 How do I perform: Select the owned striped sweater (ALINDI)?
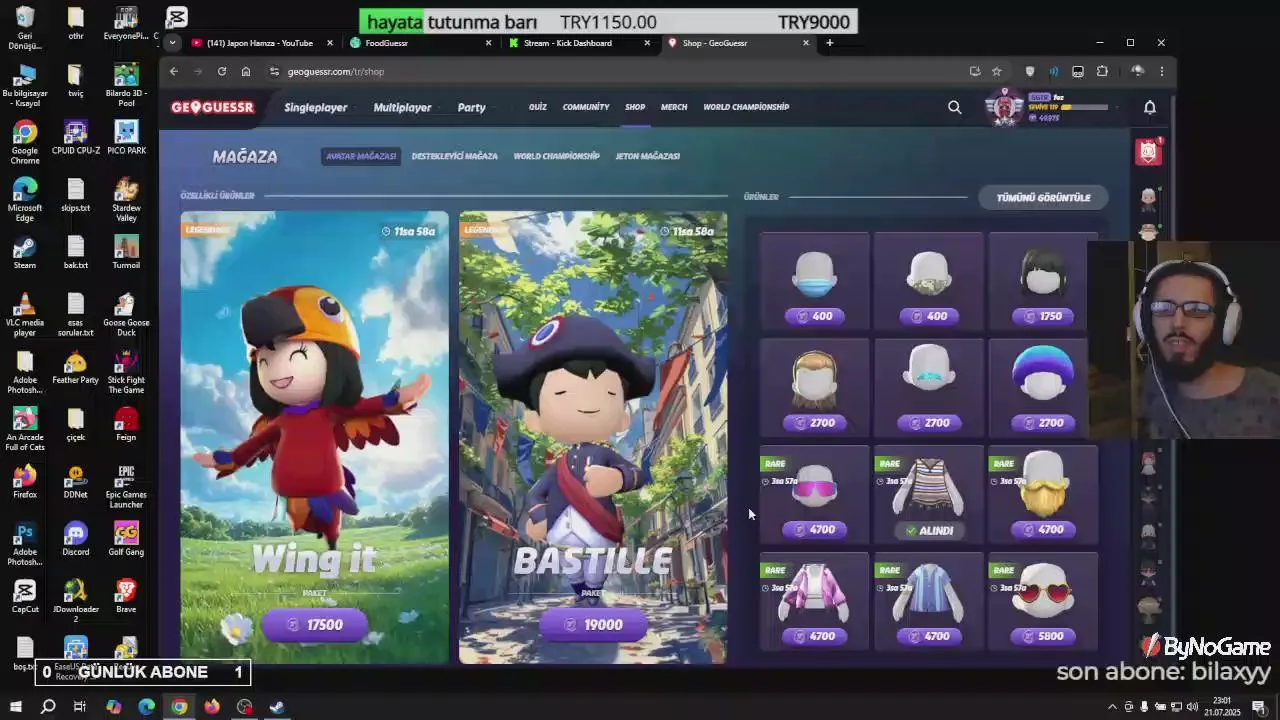929,495
